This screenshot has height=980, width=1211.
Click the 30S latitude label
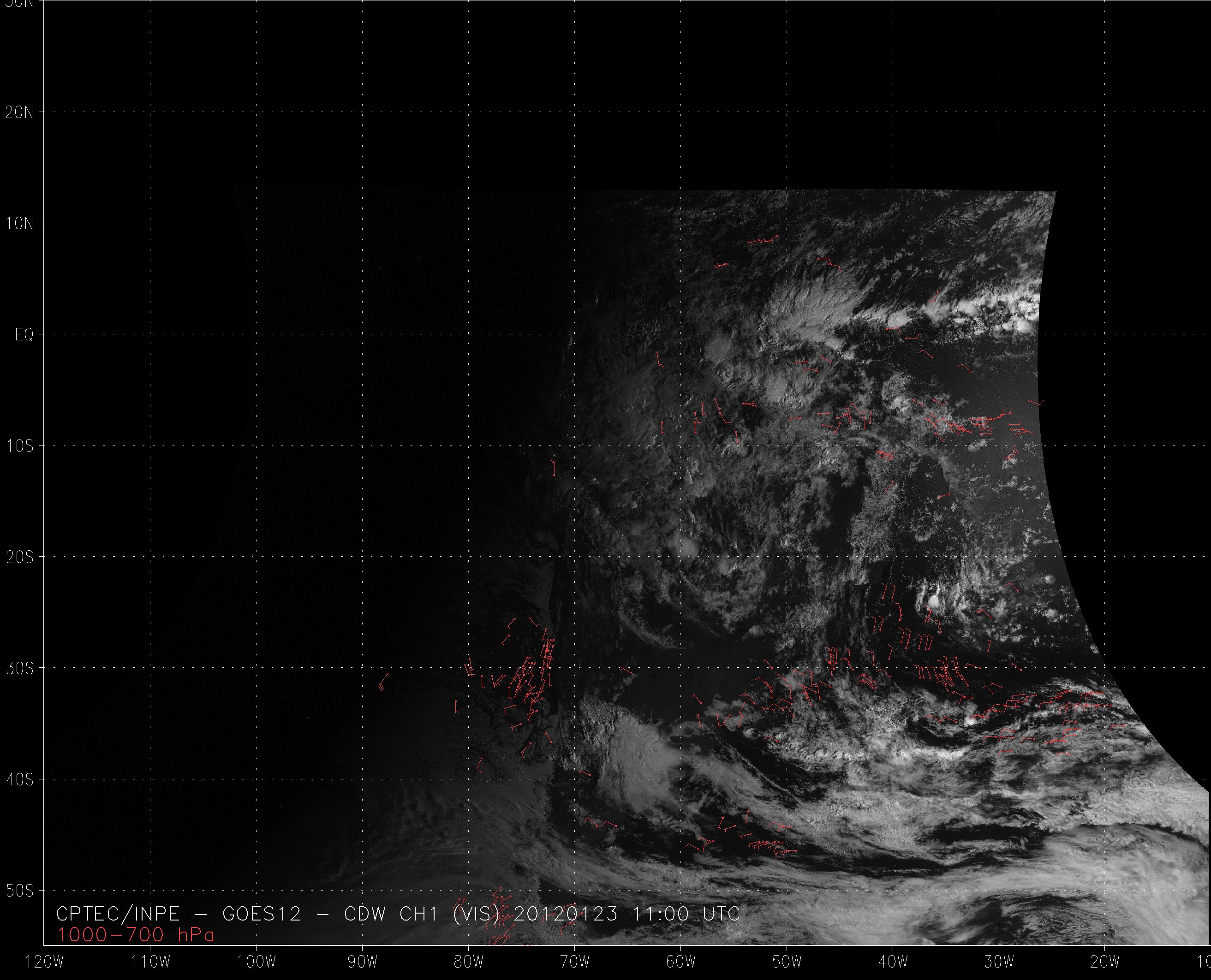(19, 668)
